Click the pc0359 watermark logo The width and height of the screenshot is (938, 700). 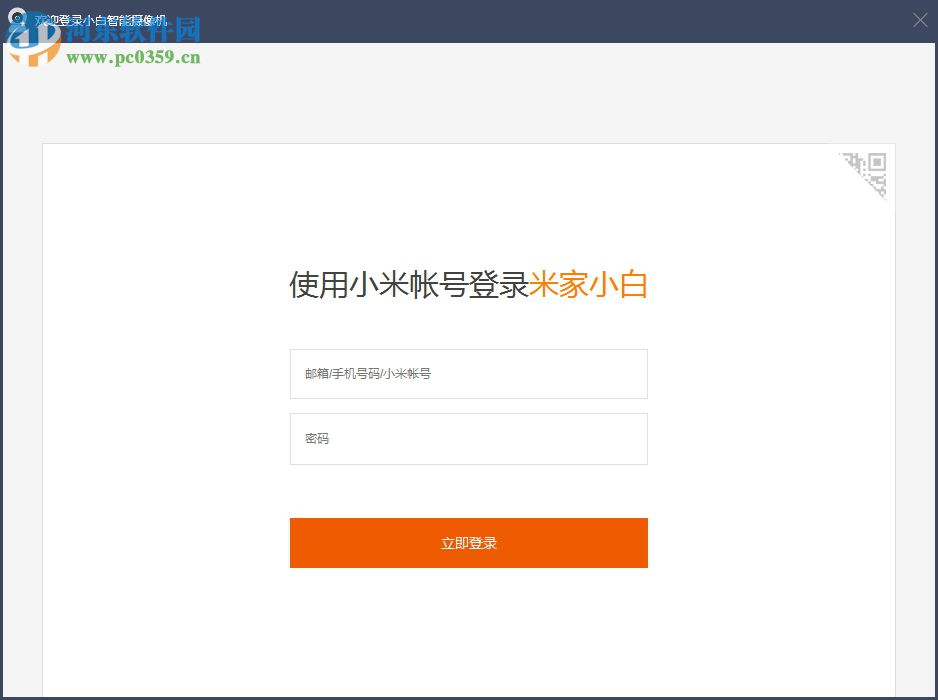click(x=35, y=42)
